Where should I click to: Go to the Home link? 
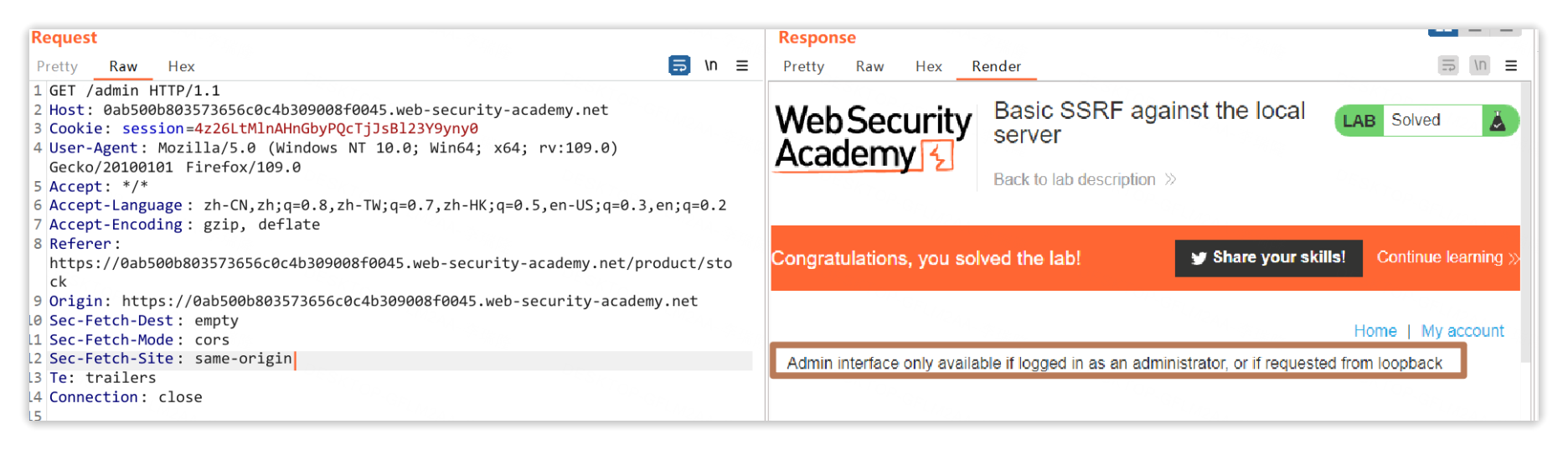[1375, 331]
